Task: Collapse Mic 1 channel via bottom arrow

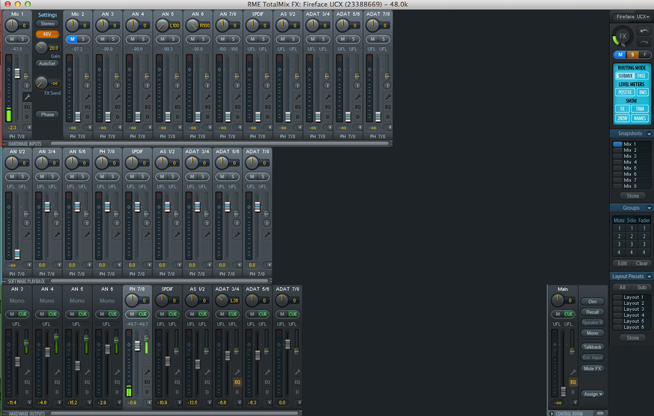Action: click(29, 127)
